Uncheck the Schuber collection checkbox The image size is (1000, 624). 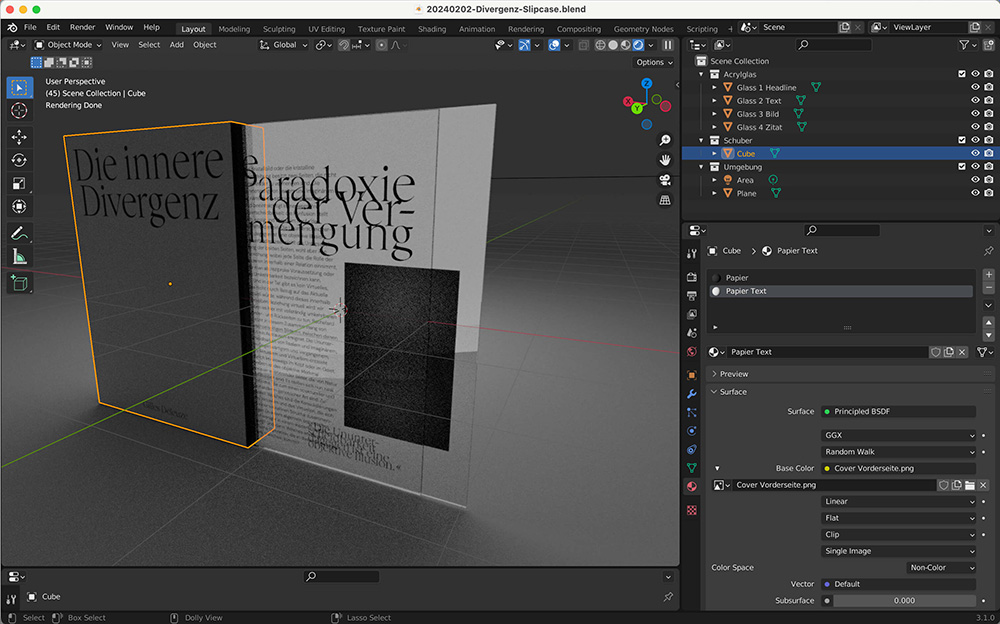point(962,140)
